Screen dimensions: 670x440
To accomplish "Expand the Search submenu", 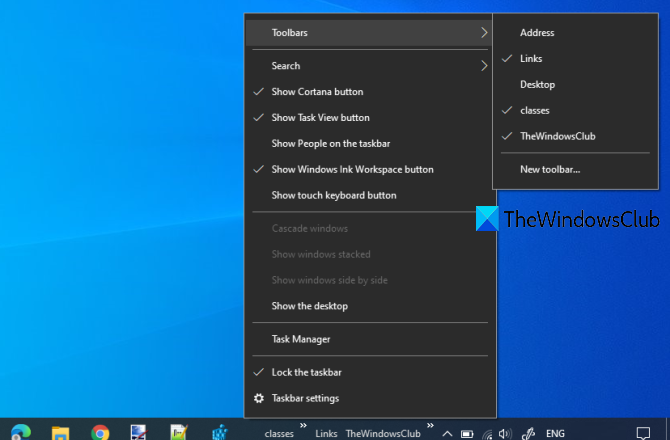I will [370, 66].
